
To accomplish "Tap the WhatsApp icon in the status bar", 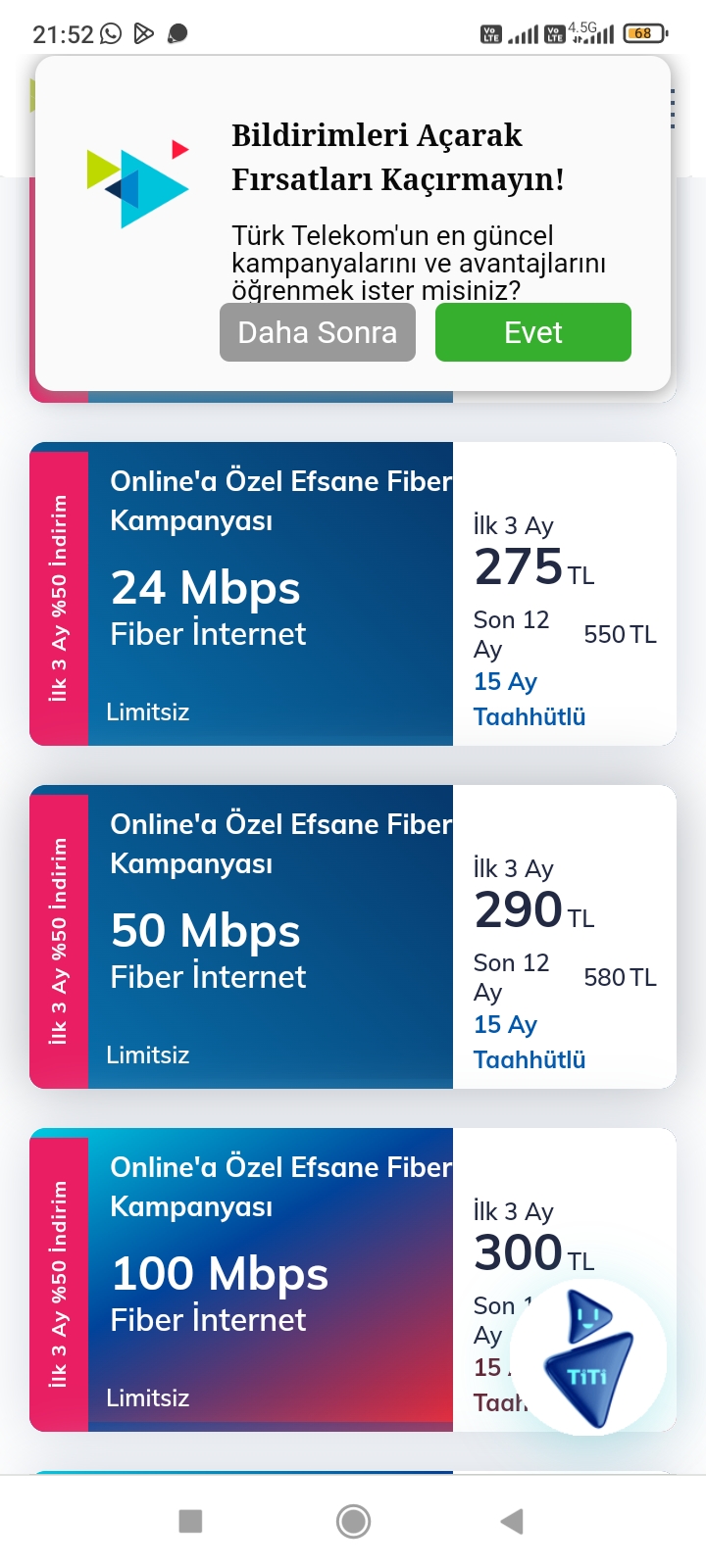I will (x=112, y=34).
